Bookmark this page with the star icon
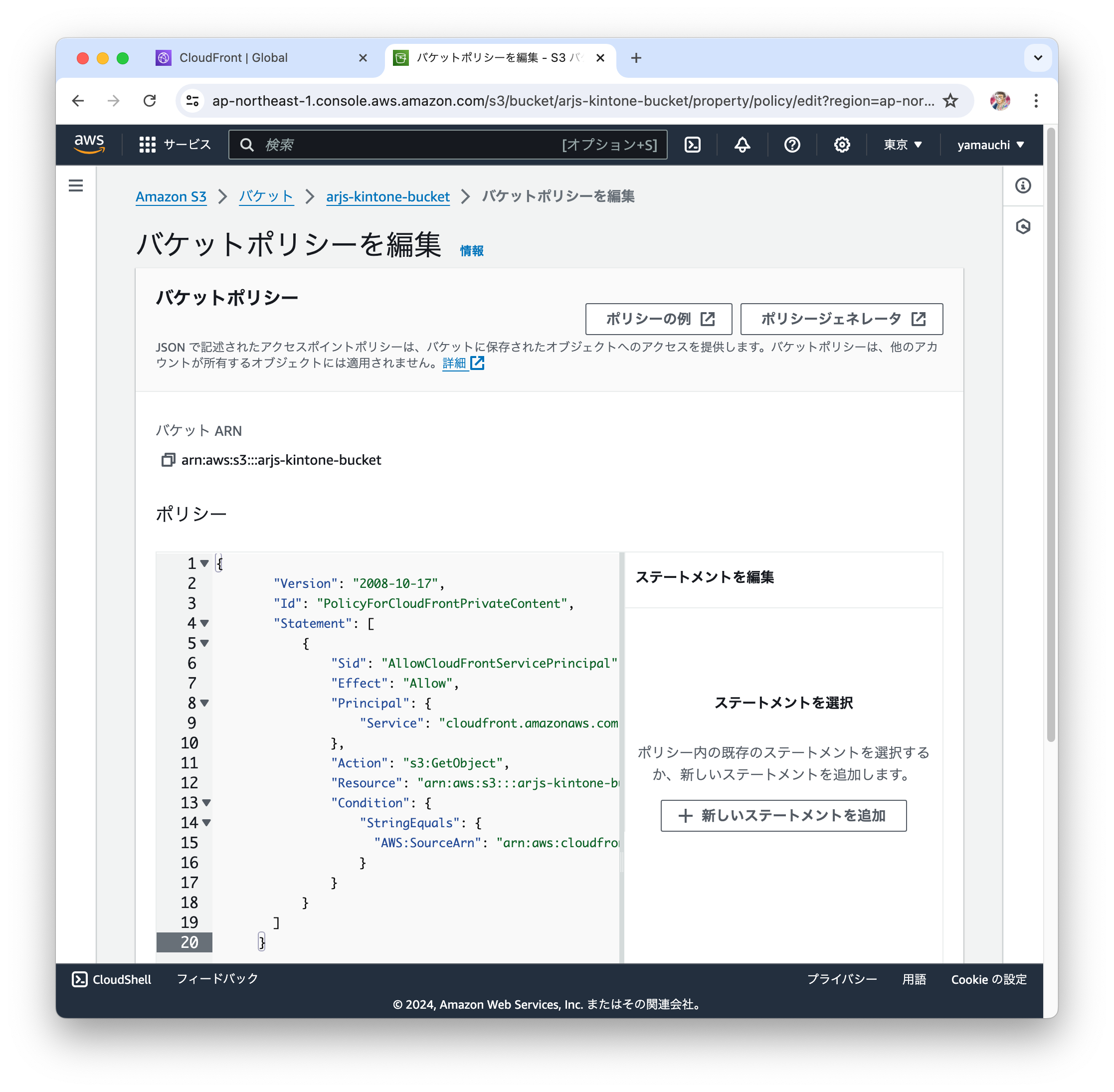The width and height of the screenshot is (1114, 1092). (950, 101)
